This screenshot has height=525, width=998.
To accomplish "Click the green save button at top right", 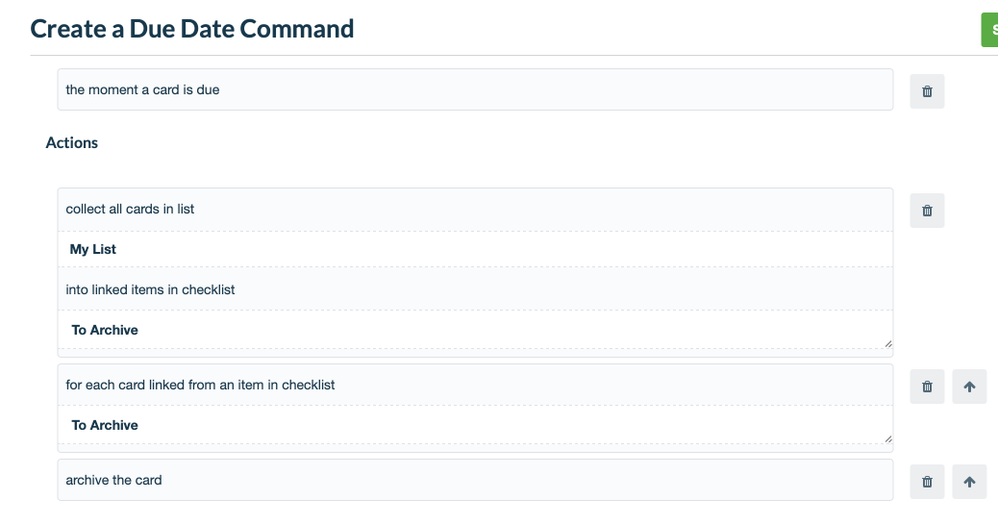I will (990, 30).
